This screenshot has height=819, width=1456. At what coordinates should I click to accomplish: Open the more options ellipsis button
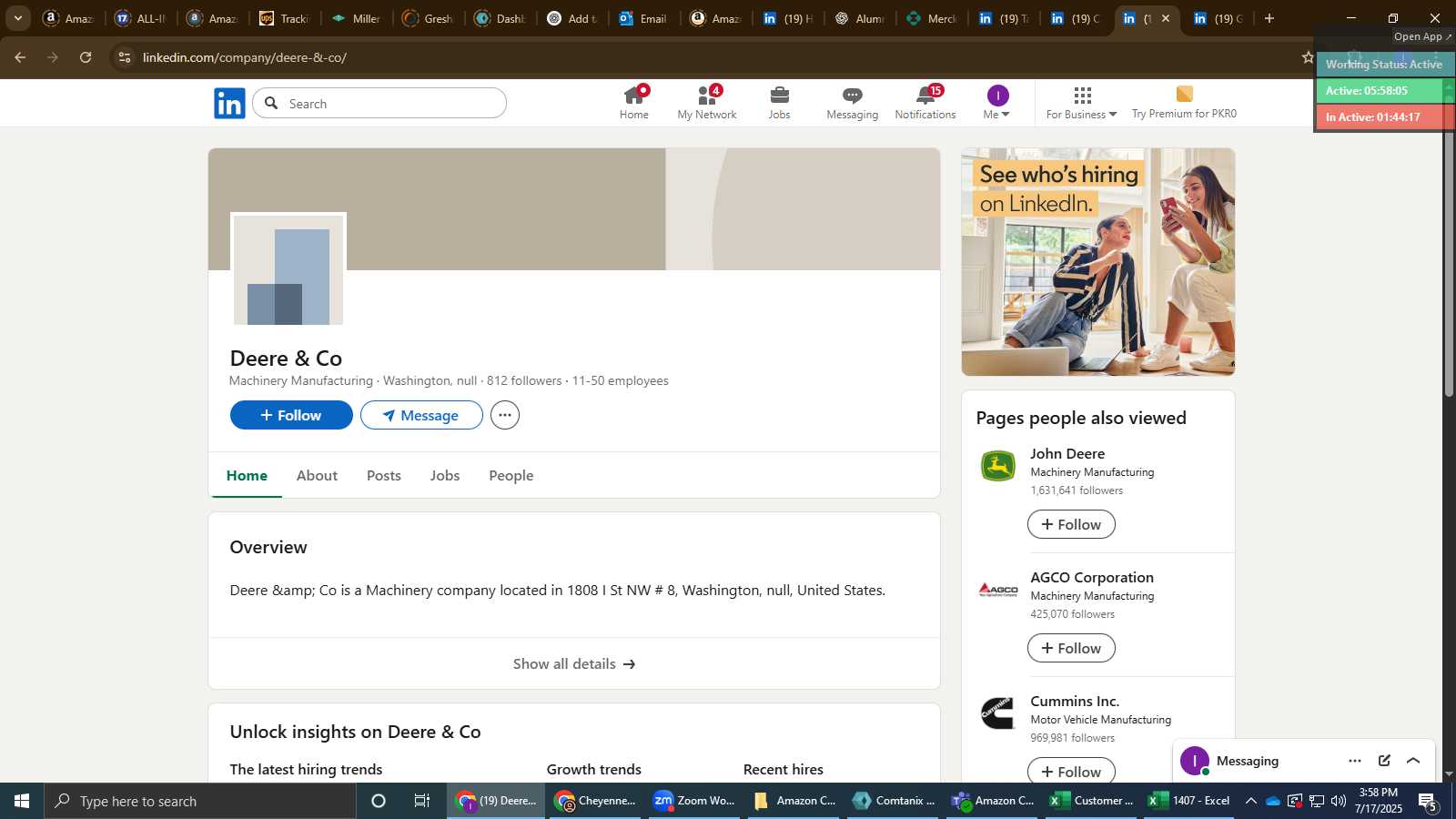point(505,415)
